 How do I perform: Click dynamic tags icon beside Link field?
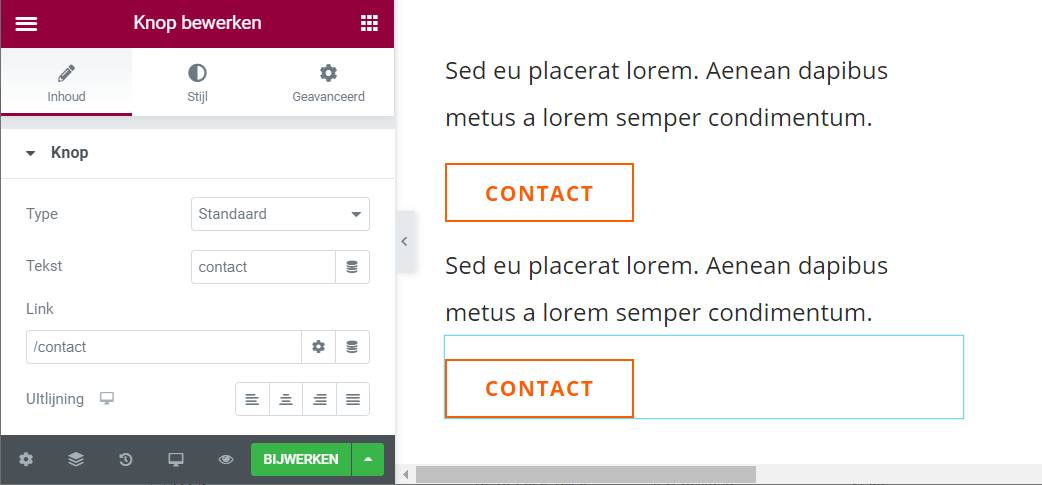[352, 347]
